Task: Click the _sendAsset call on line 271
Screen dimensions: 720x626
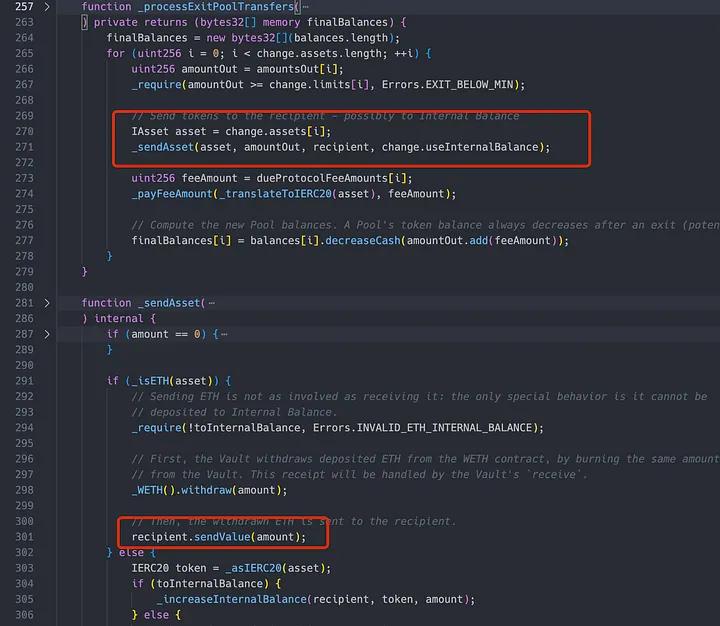Action: pyautogui.click(x=165, y=147)
